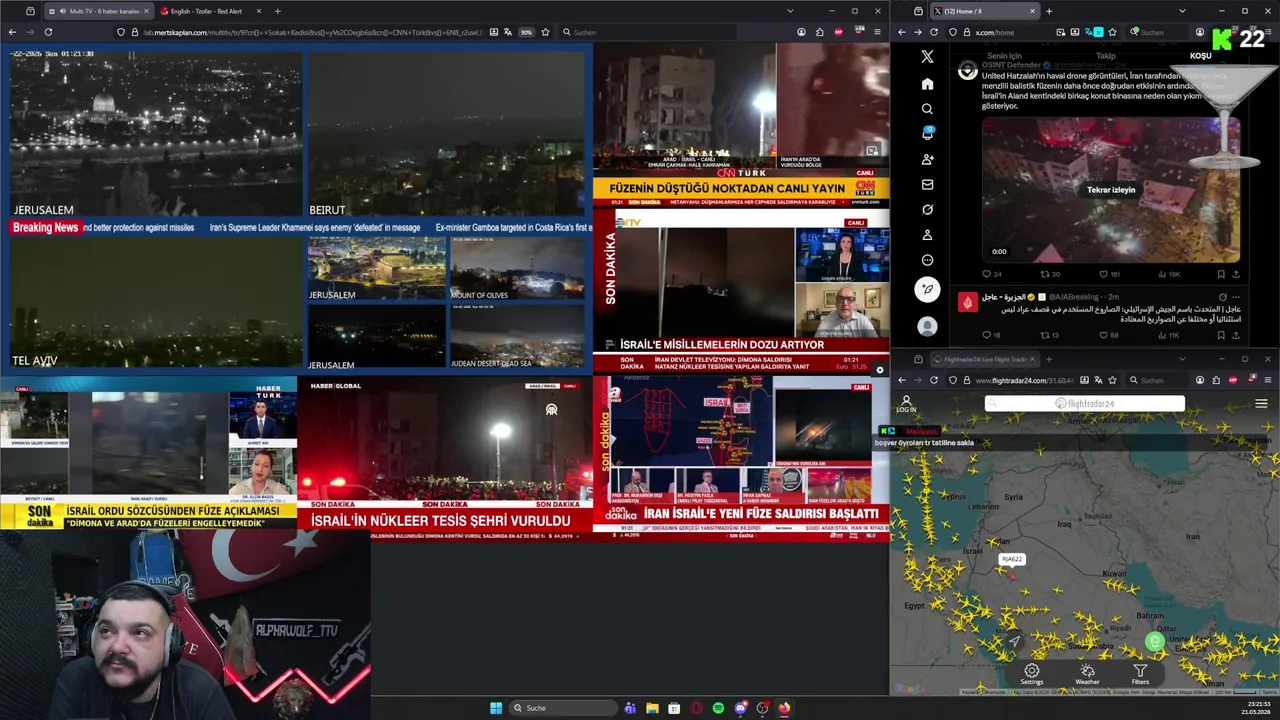The width and height of the screenshot is (1280, 720).
Task: Repost the OSINT Defender post
Action: pos(1050,274)
